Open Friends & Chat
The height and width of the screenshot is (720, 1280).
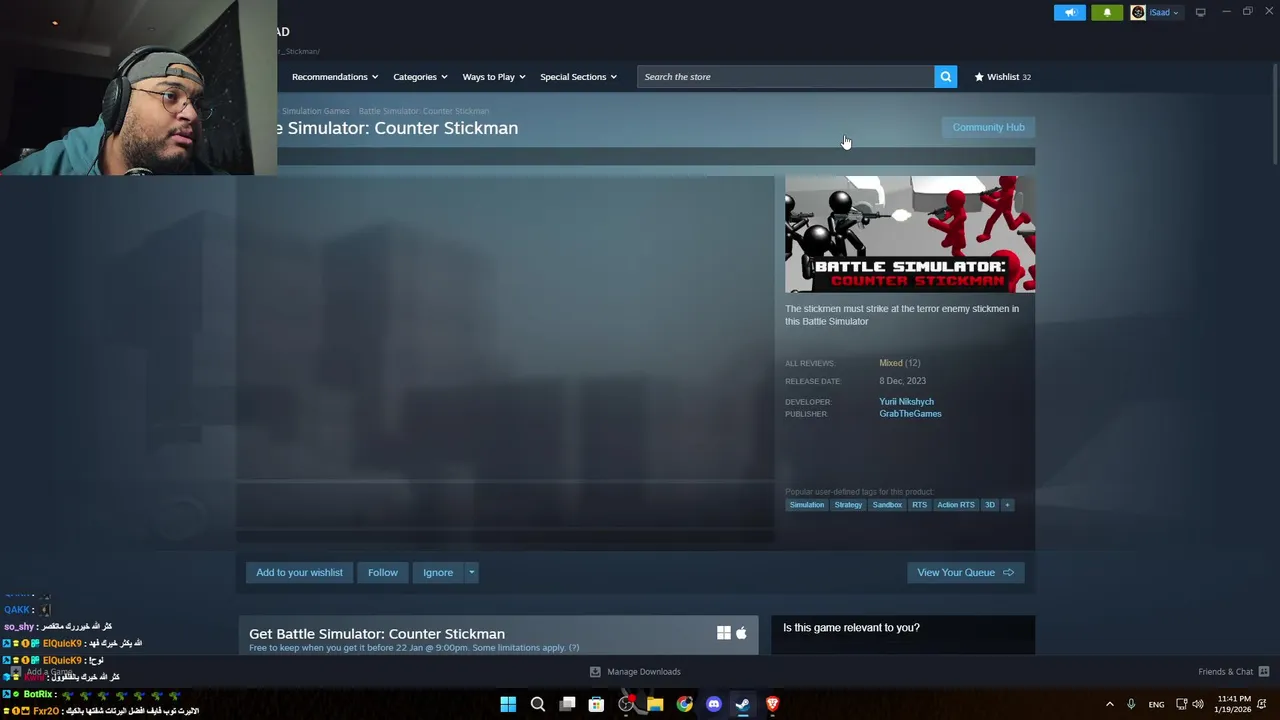click(x=1233, y=672)
